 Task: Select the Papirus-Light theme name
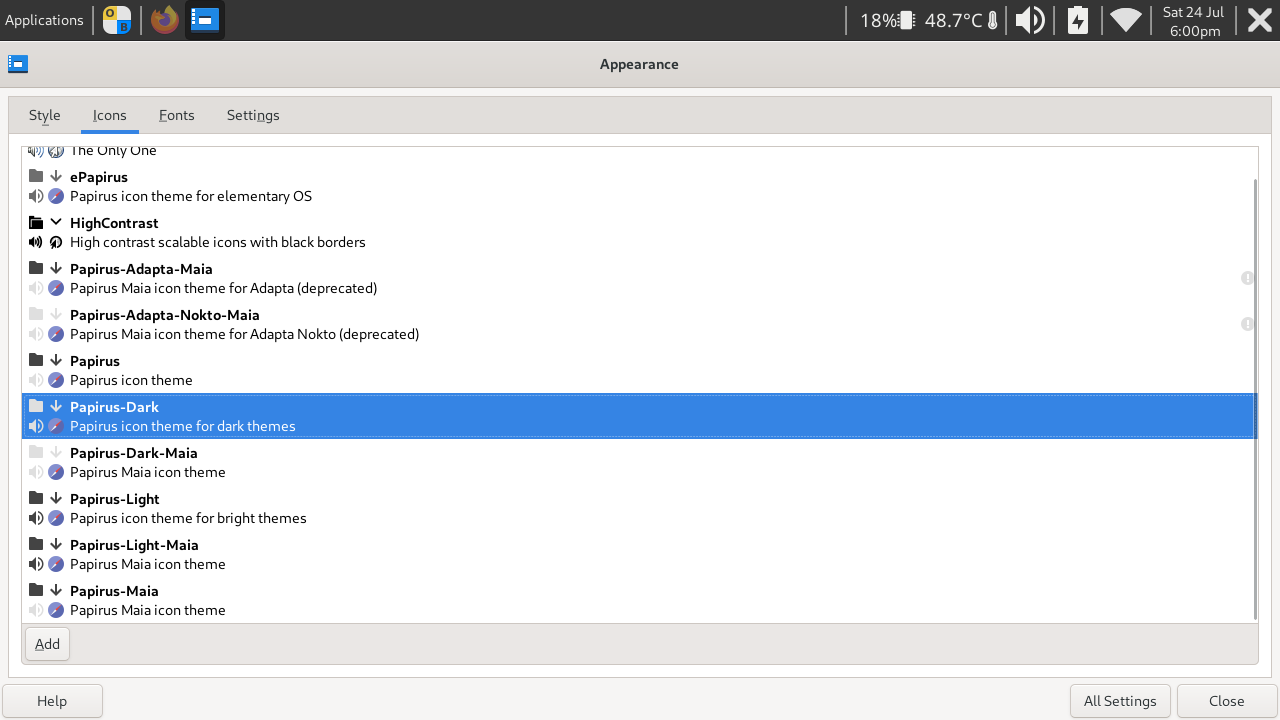(x=115, y=499)
